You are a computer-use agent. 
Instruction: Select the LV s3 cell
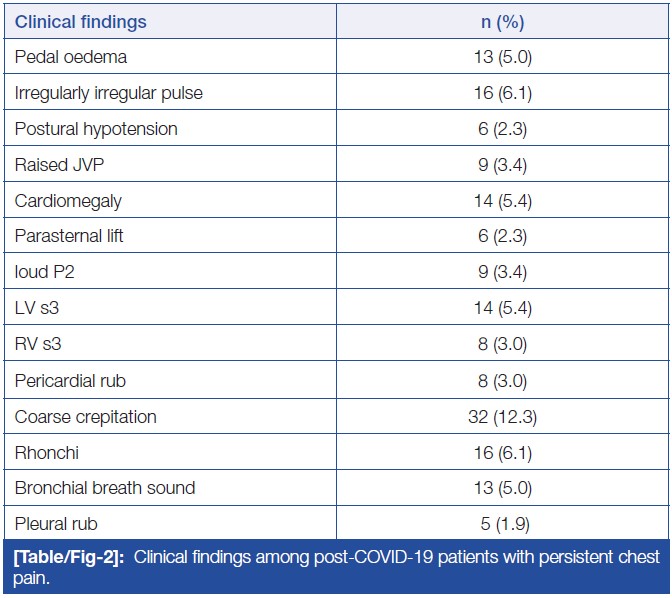(38, 309)
